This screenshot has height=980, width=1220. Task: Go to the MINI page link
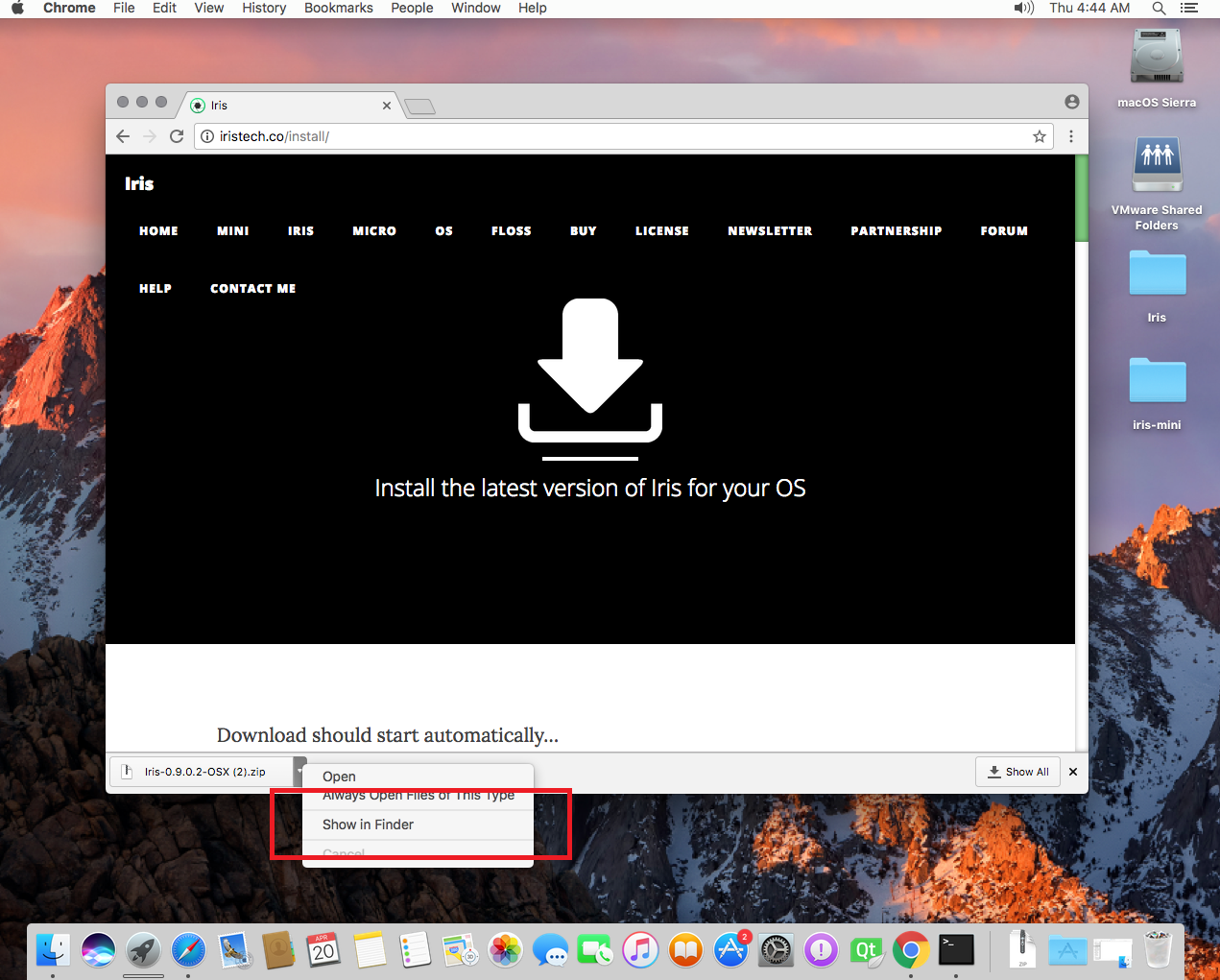[232, 231]
